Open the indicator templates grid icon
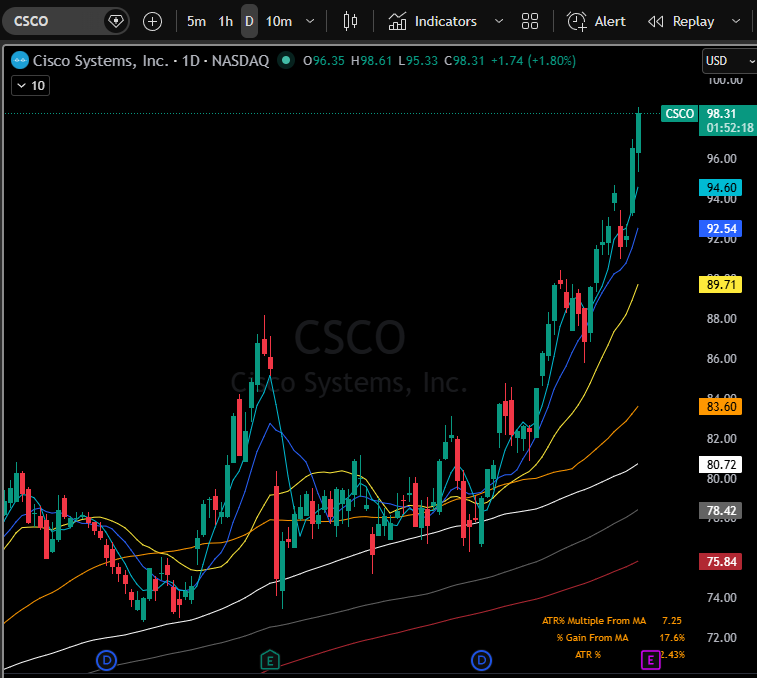Viewport: 757px width, 678px height. 530,21
